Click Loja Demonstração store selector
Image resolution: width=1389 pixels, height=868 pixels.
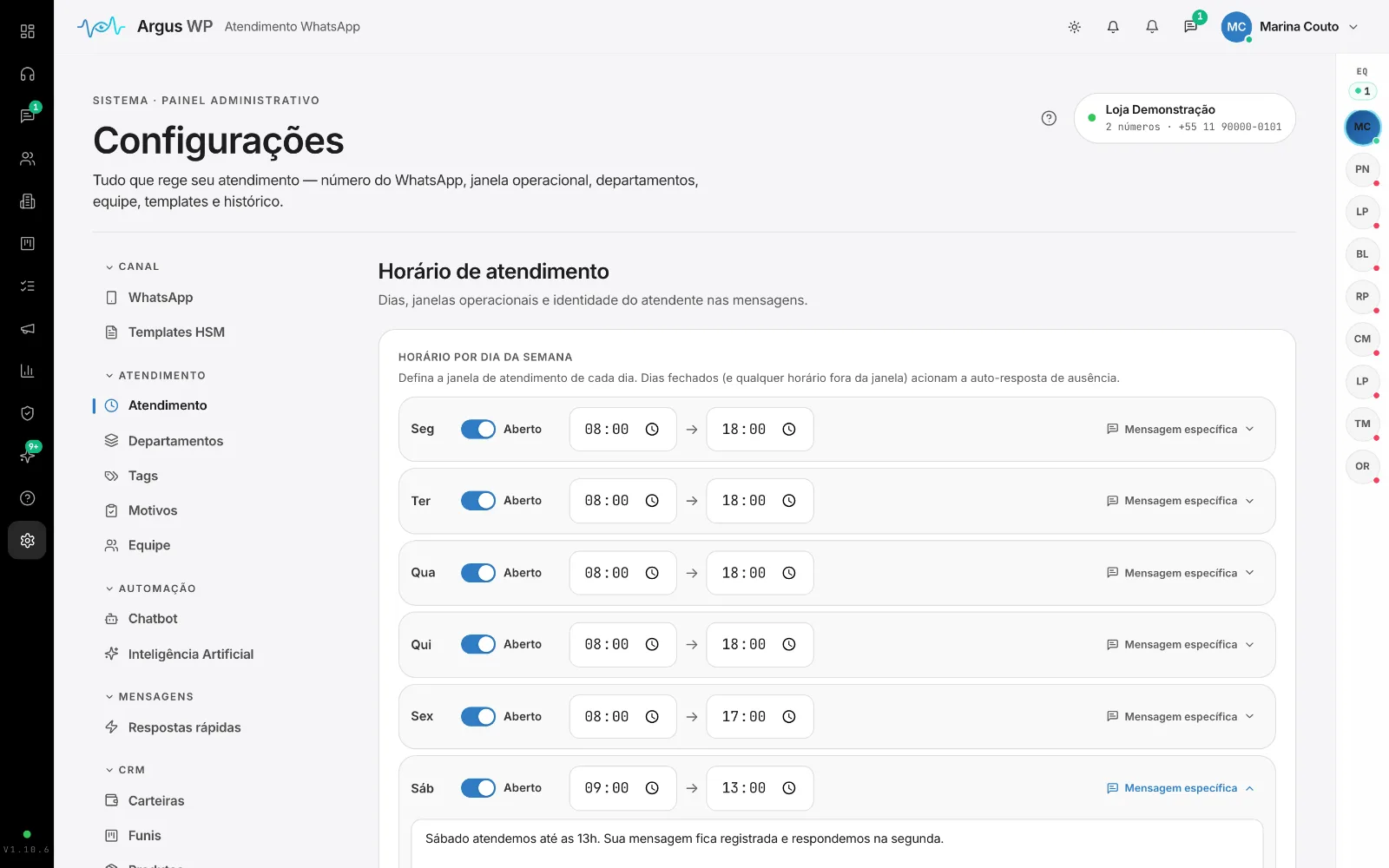point(1184,118)
